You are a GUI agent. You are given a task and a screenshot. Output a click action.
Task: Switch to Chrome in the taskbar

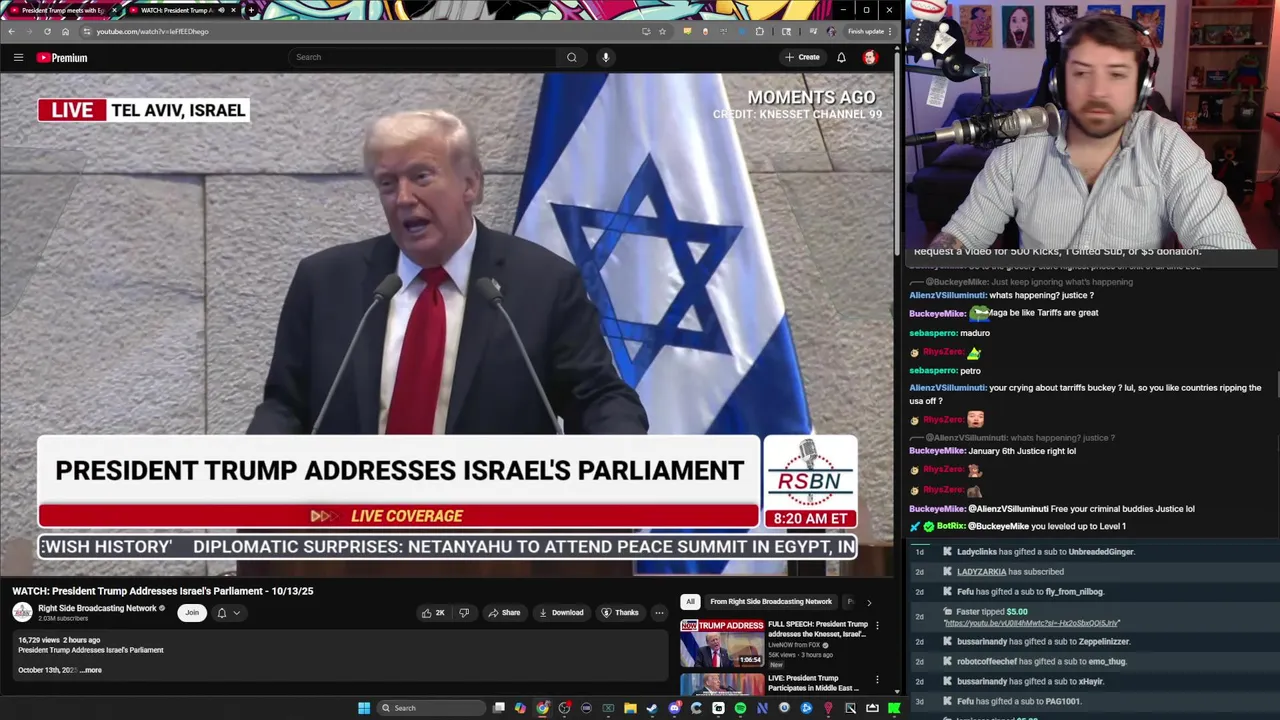(x=542, y=708)
